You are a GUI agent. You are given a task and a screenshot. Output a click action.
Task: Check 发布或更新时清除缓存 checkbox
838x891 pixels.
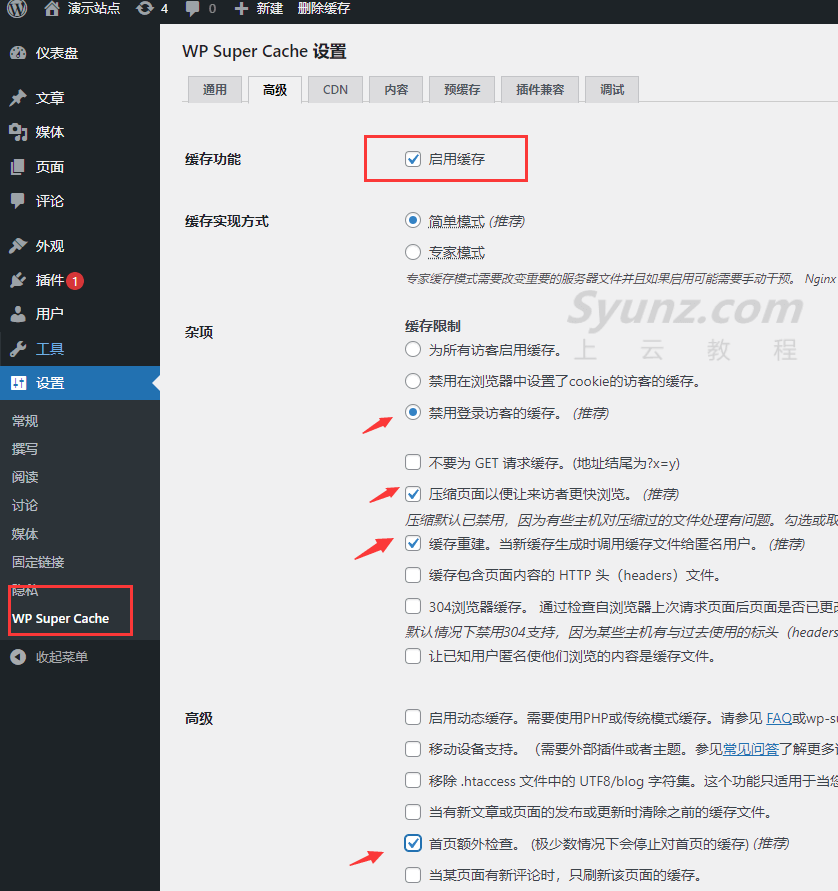tap(413, 812)
